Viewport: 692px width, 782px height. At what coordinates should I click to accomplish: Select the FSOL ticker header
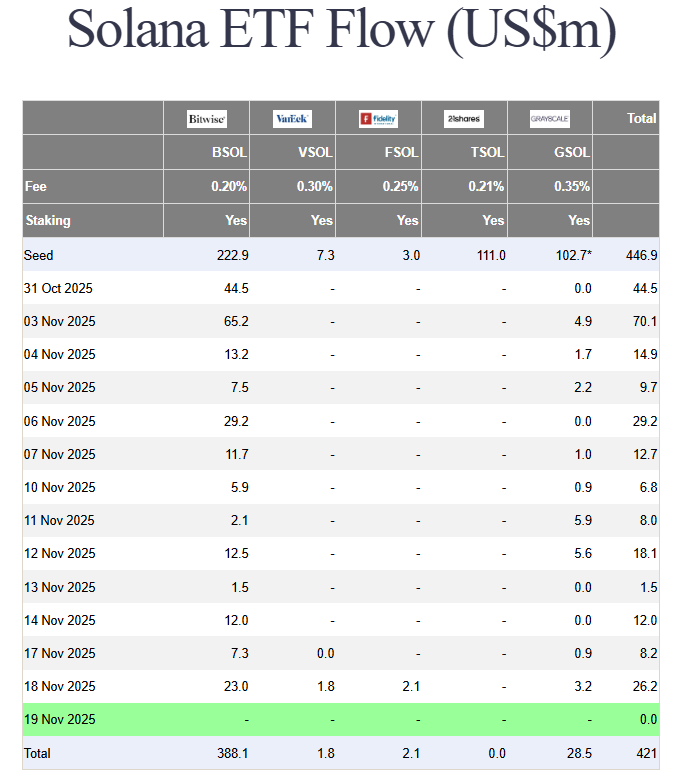coord(401,153)
